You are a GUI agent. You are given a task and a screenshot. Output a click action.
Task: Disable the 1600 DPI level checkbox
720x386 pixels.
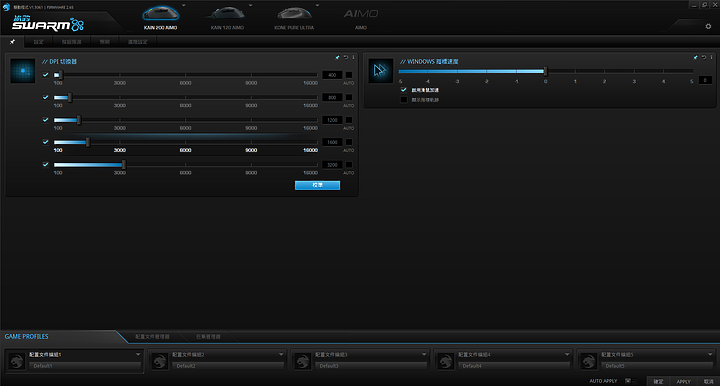[x=45, y=142]
